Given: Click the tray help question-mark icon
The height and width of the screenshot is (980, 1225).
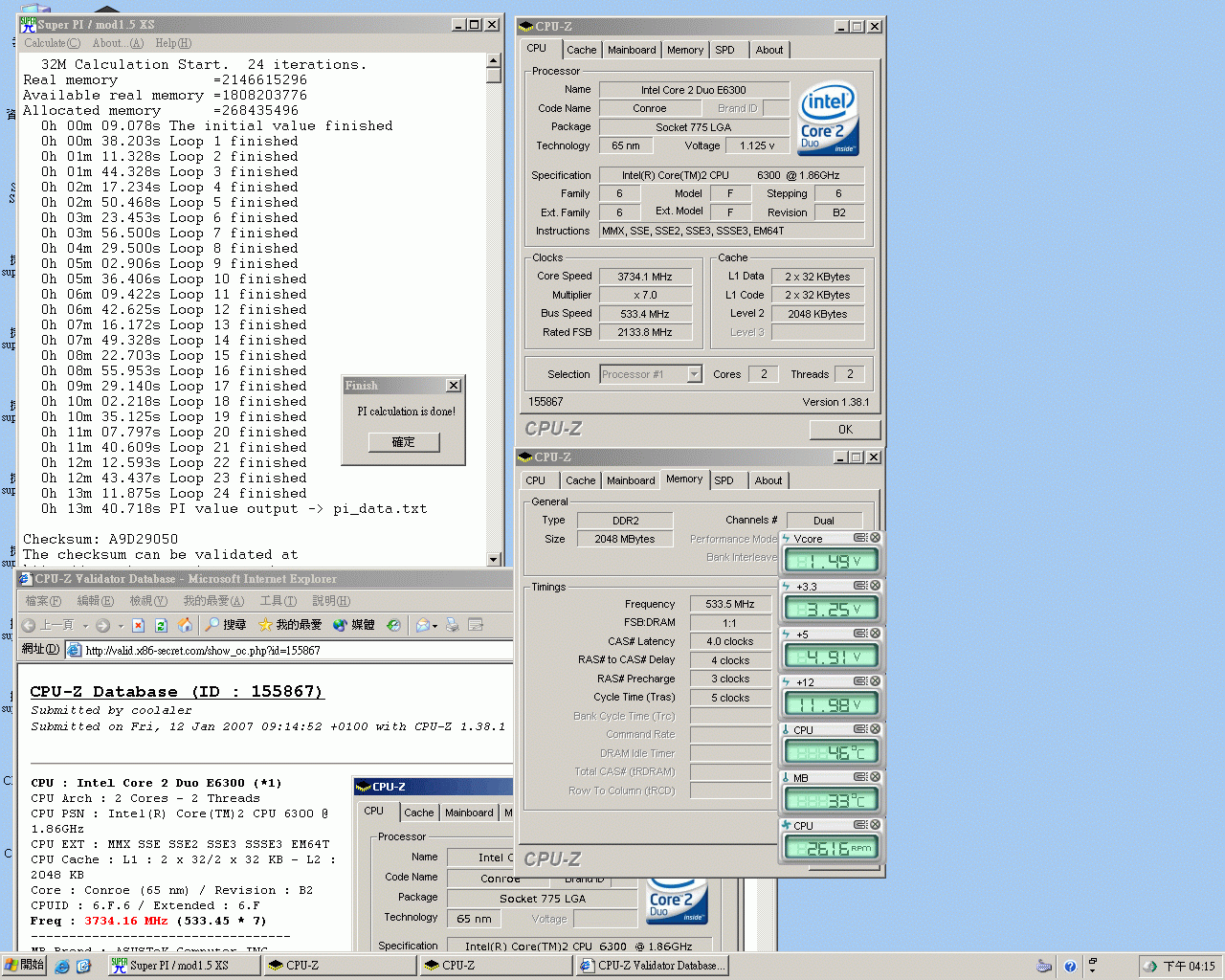Looking at the screenshot, I should click(x=1070, y=967).
